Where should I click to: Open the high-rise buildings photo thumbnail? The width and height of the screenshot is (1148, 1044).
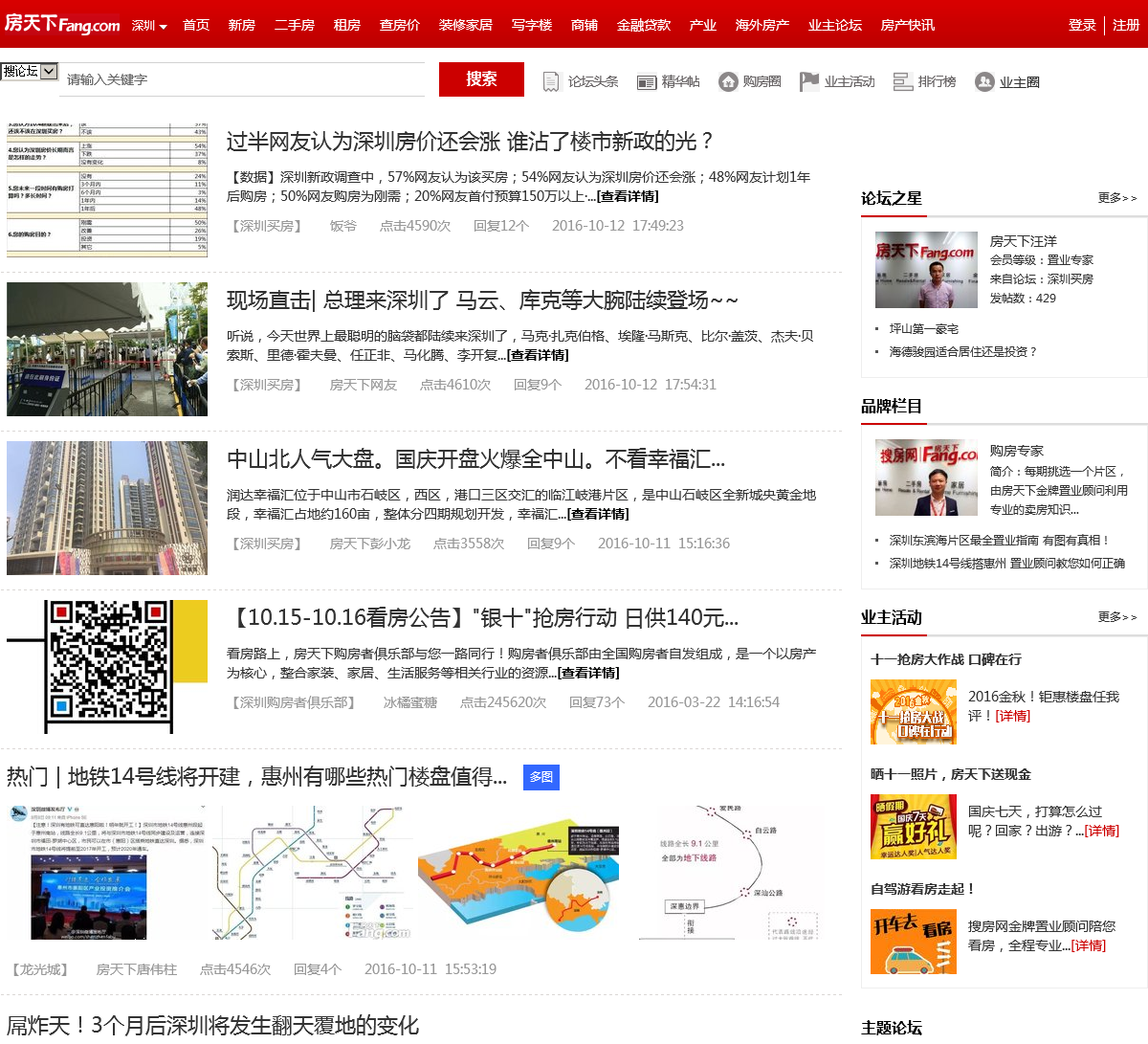(107, 508)
